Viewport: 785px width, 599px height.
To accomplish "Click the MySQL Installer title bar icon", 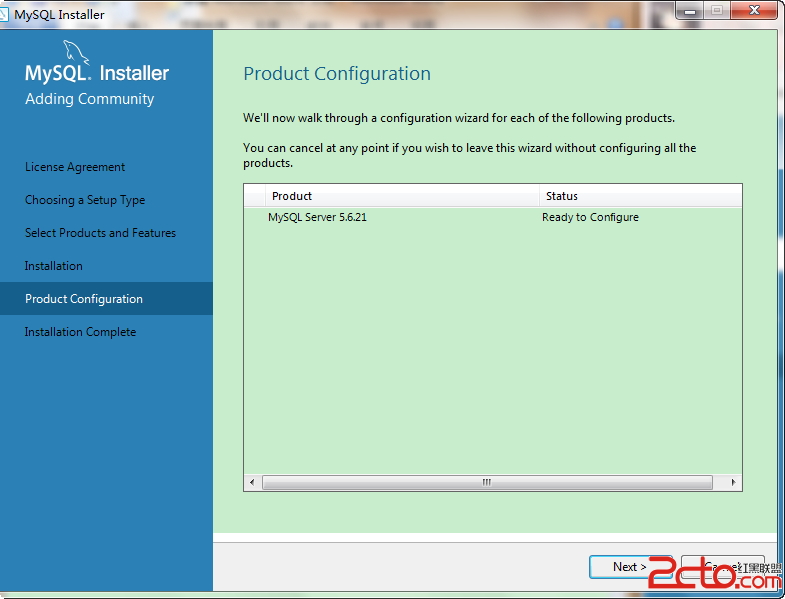I will (x=4, y=15).
